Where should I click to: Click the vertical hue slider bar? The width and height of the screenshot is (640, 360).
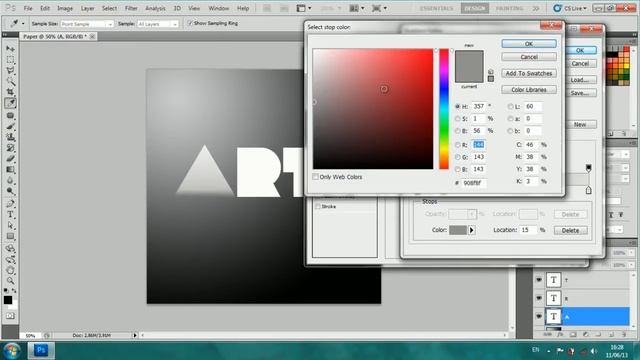tap(444, 109)
